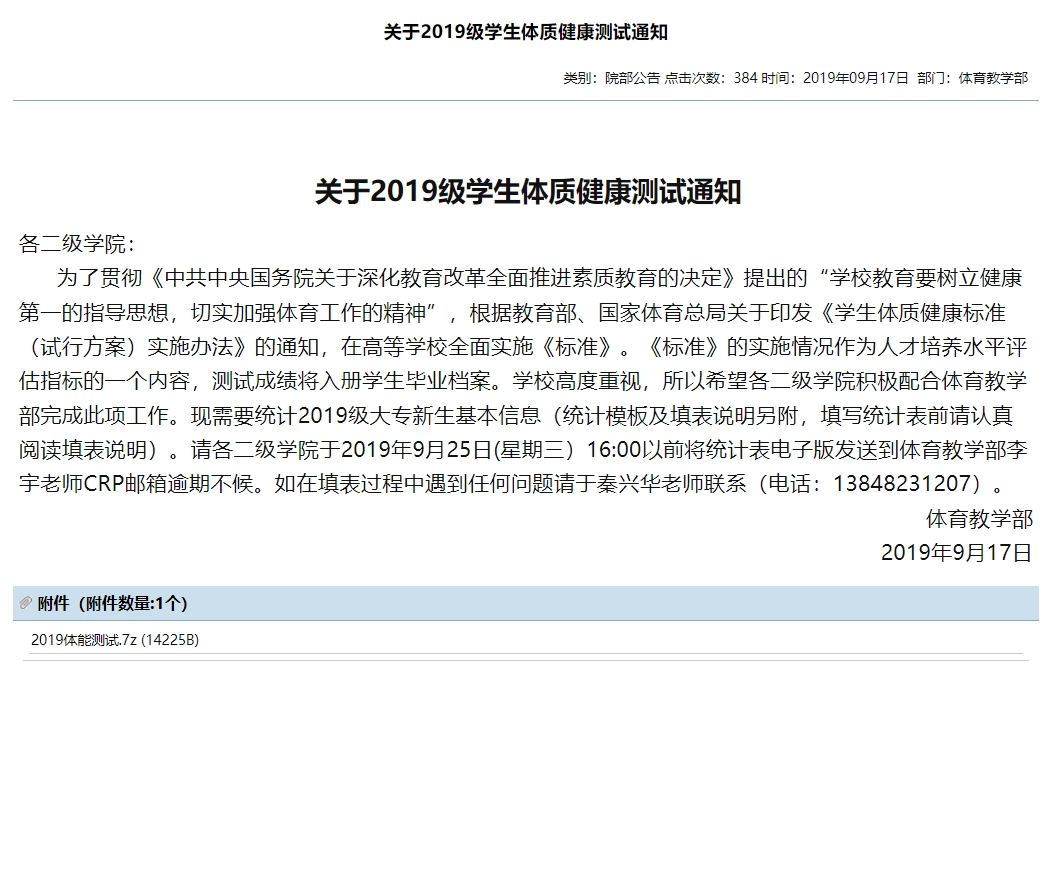Click the 时间：2019年09月17日 metadata

click(x=835, y=78)
